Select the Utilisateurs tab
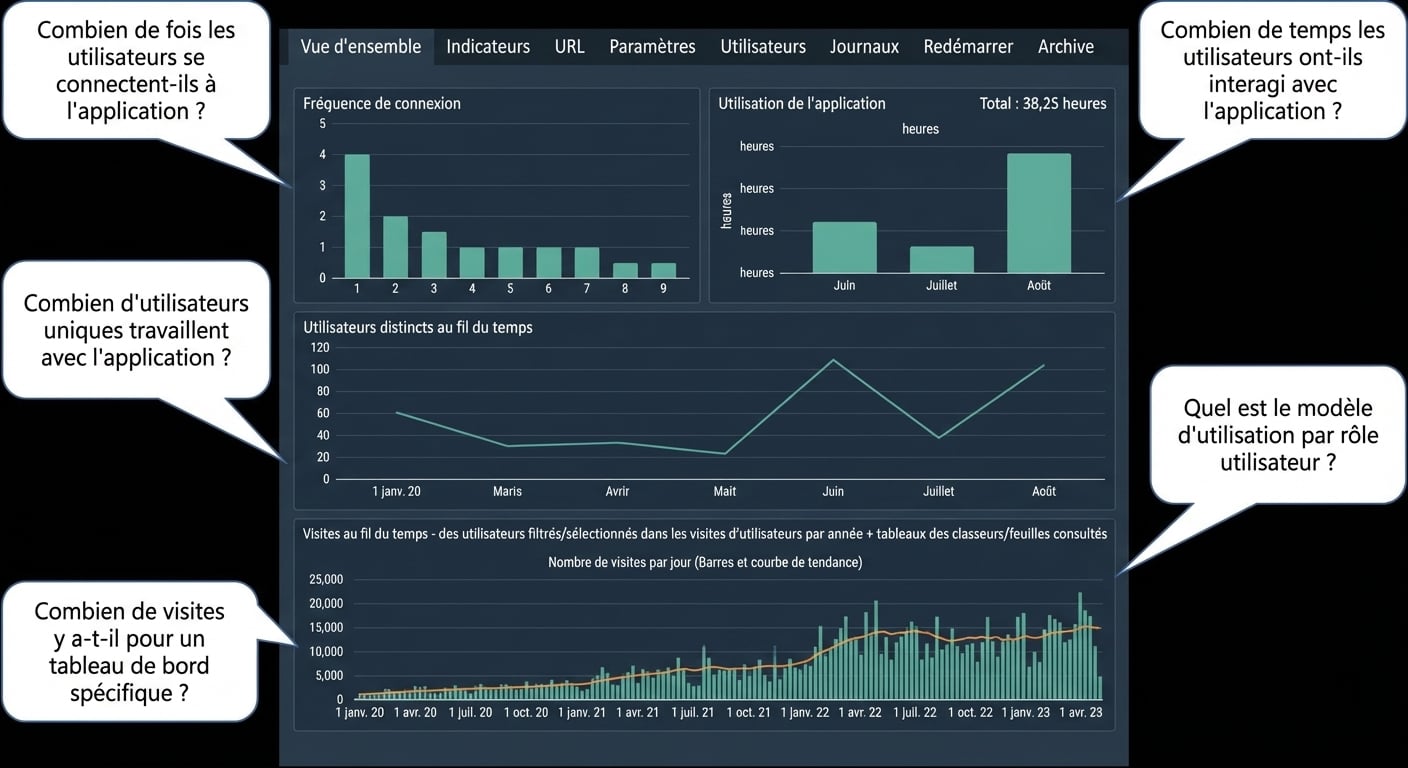The image size is (1408, 768). click(x=763, y=46)
